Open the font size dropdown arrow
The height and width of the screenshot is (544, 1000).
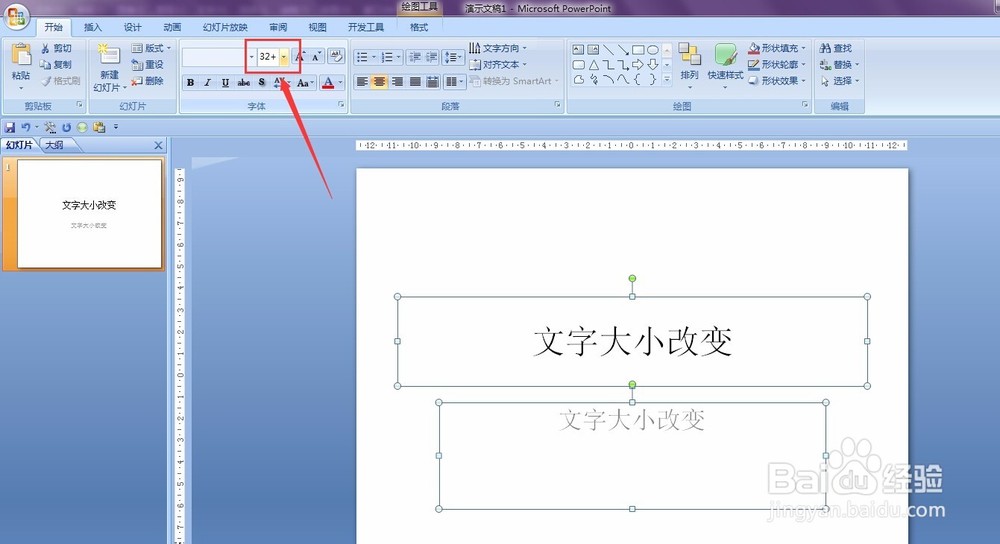[x=284, y=57]
